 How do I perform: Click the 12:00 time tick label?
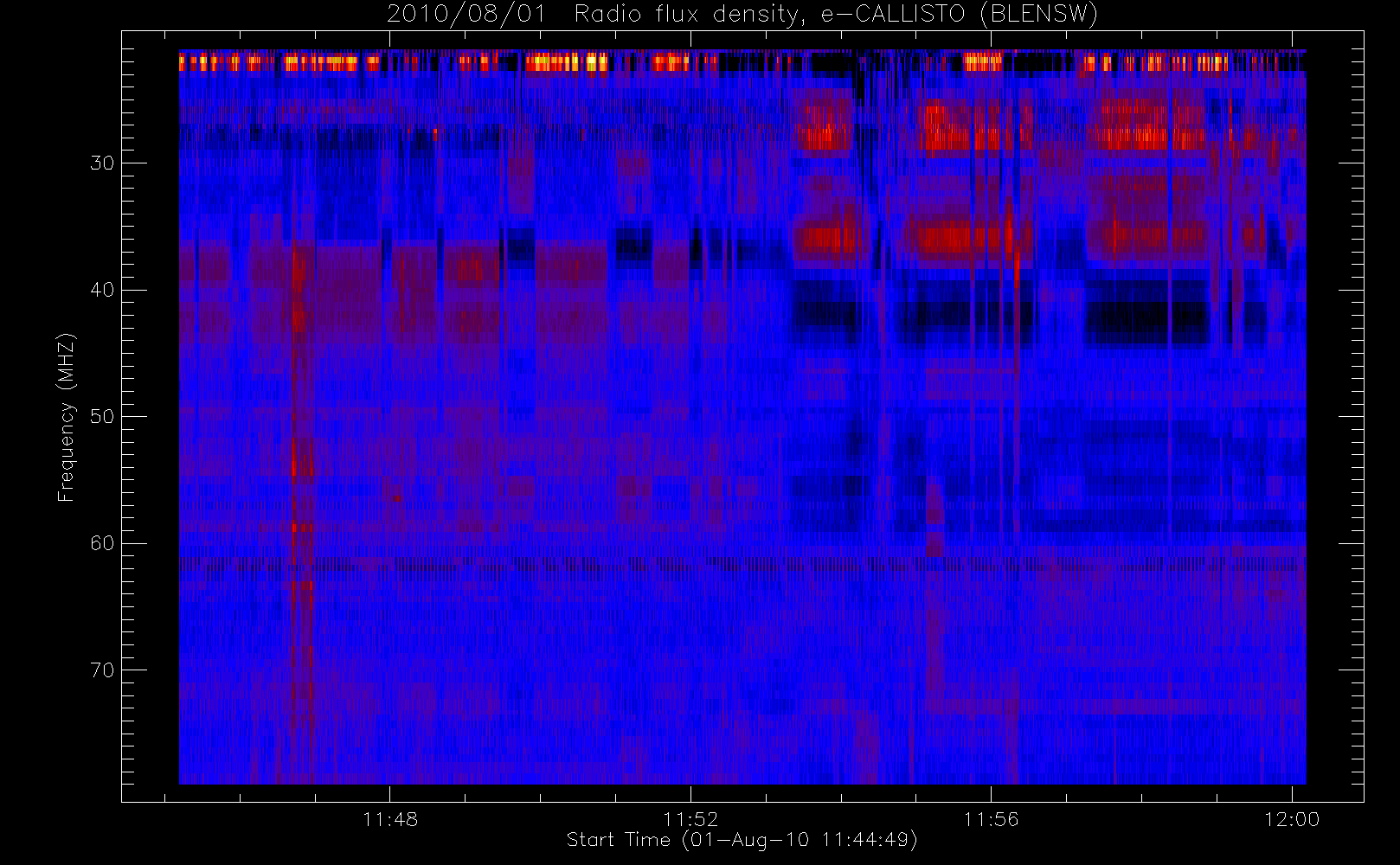point(1292,819)
